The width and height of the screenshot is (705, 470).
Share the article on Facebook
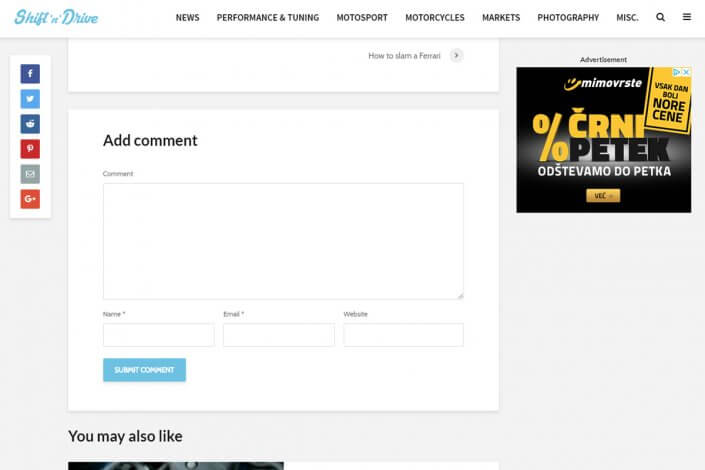click(x=30, y=74)
